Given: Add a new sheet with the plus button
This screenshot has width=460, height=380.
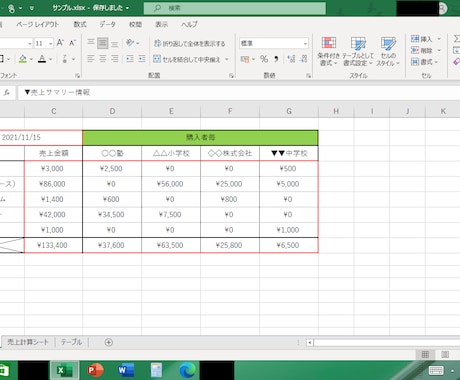Looking at the screenshot, I should 108,342.
